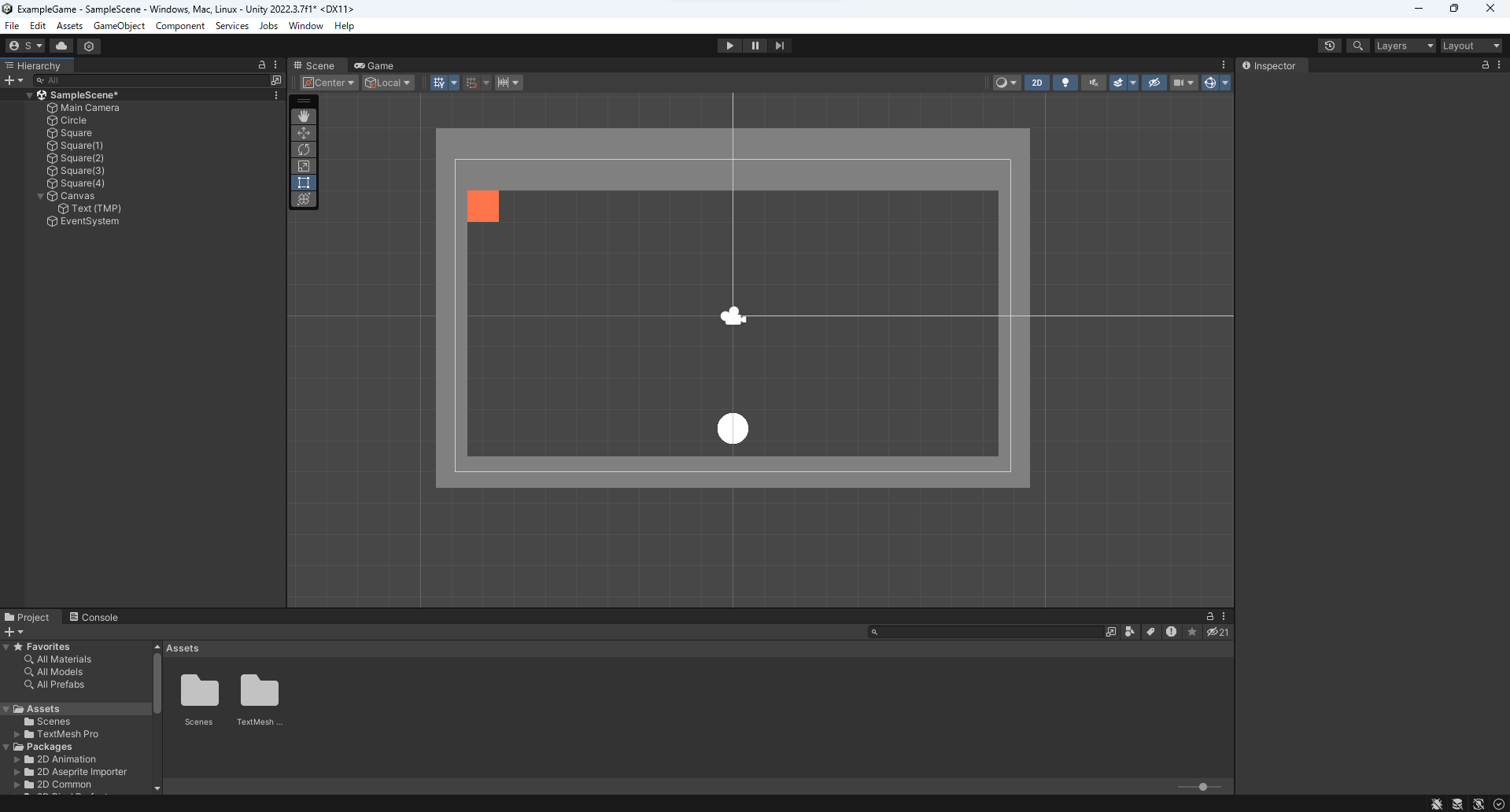Enter Play mode
This screenshot has width=1510, height=812.
pyautogui.click(x=729, y=45)
